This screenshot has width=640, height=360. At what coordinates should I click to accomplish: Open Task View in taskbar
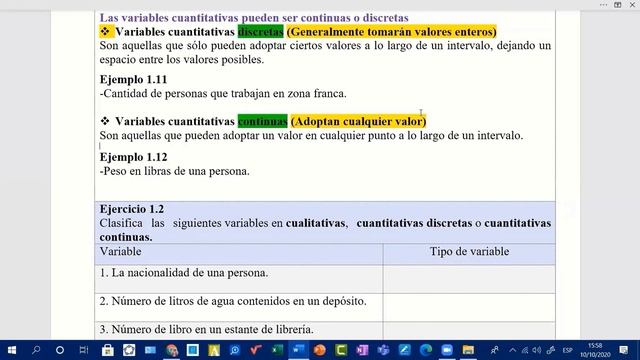coord(84,350)
